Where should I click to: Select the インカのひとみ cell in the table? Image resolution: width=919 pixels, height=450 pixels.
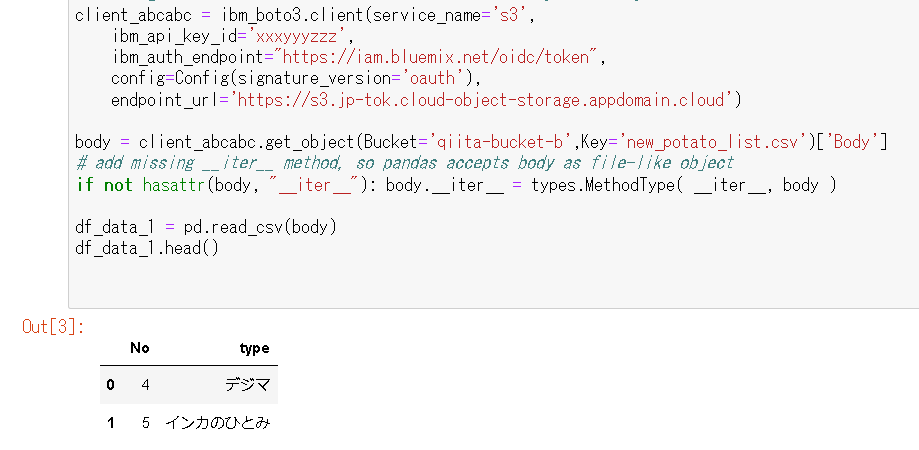217,423
